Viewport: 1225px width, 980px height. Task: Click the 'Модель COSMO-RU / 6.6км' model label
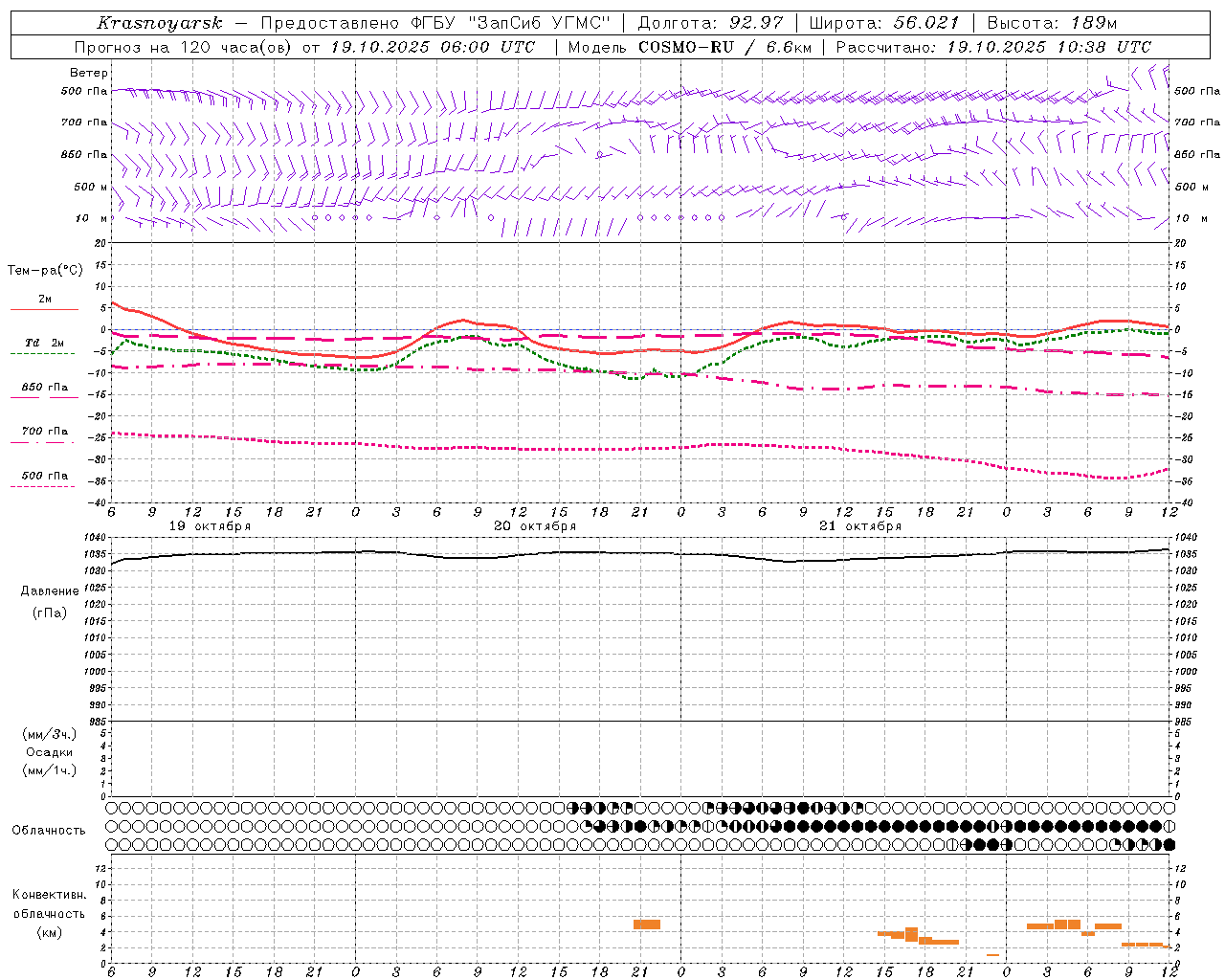pyautogui.click(x=690, y=47)
